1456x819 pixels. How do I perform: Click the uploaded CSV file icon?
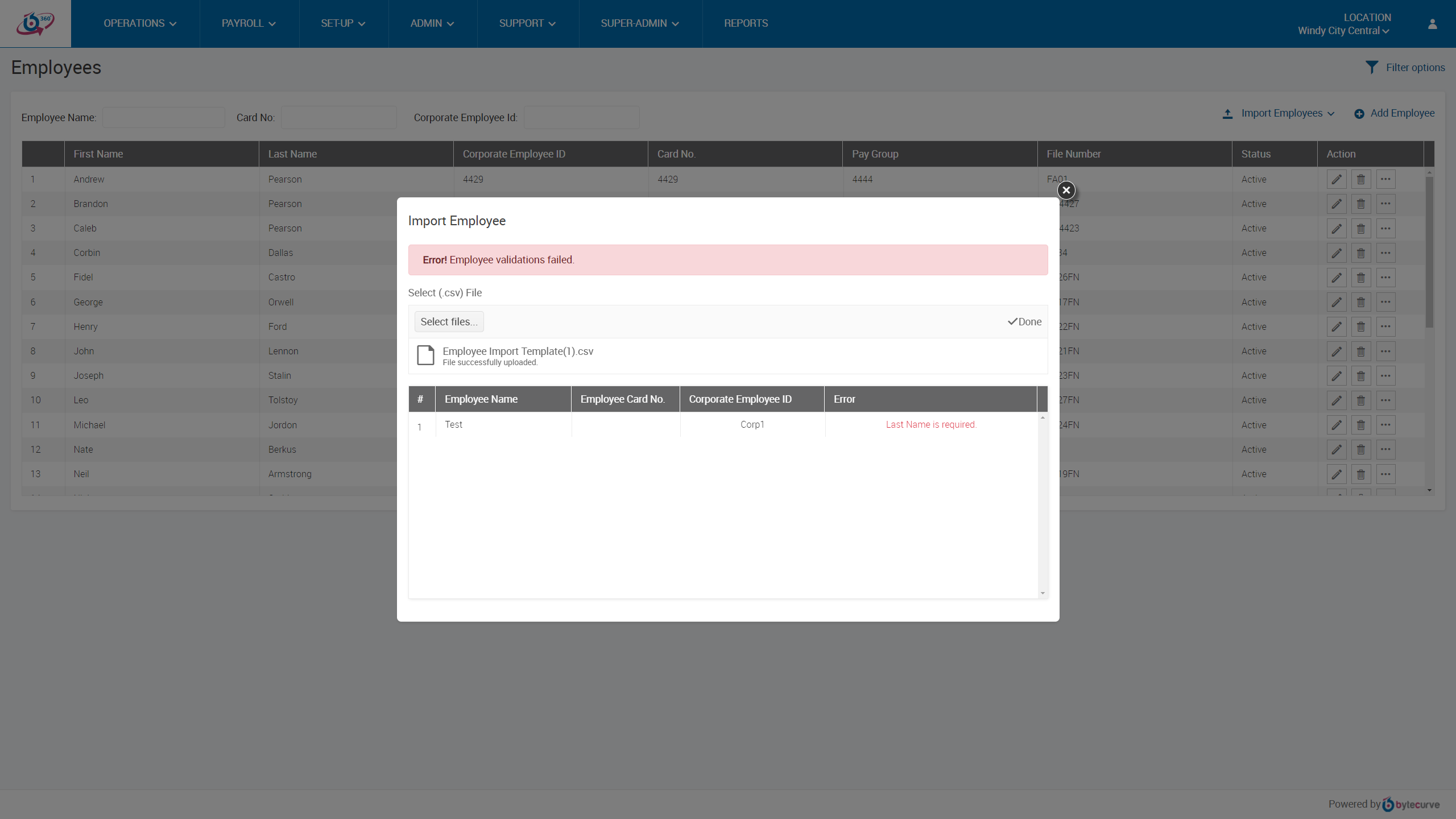(425, 355)
